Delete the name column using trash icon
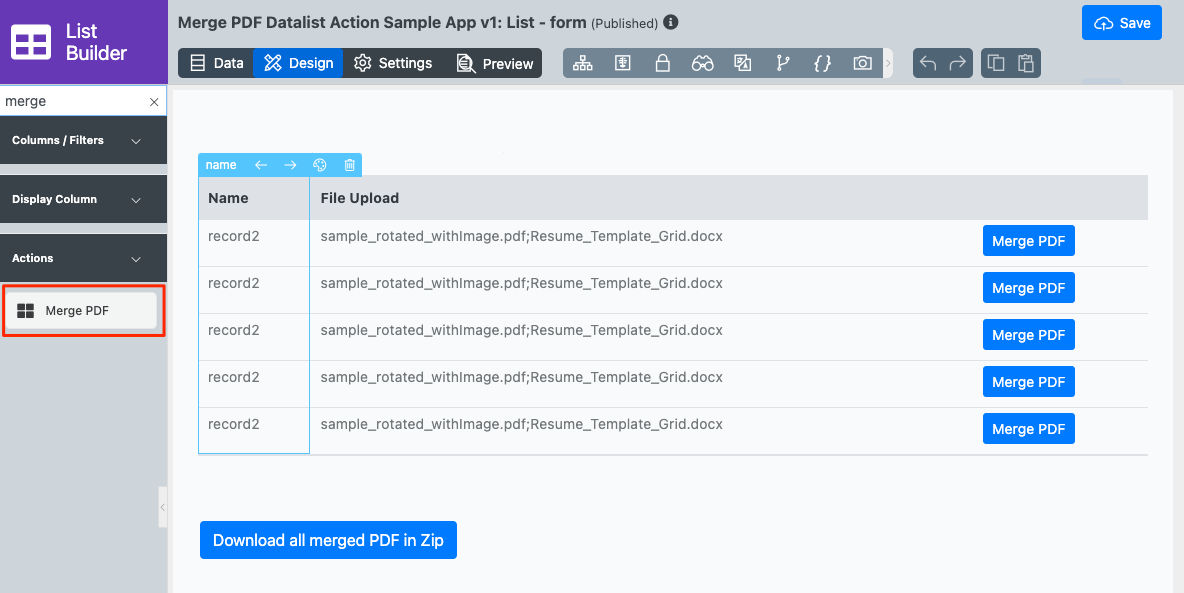The height and width of the screenshot is (593, 1184). click(x=349, y=165)
